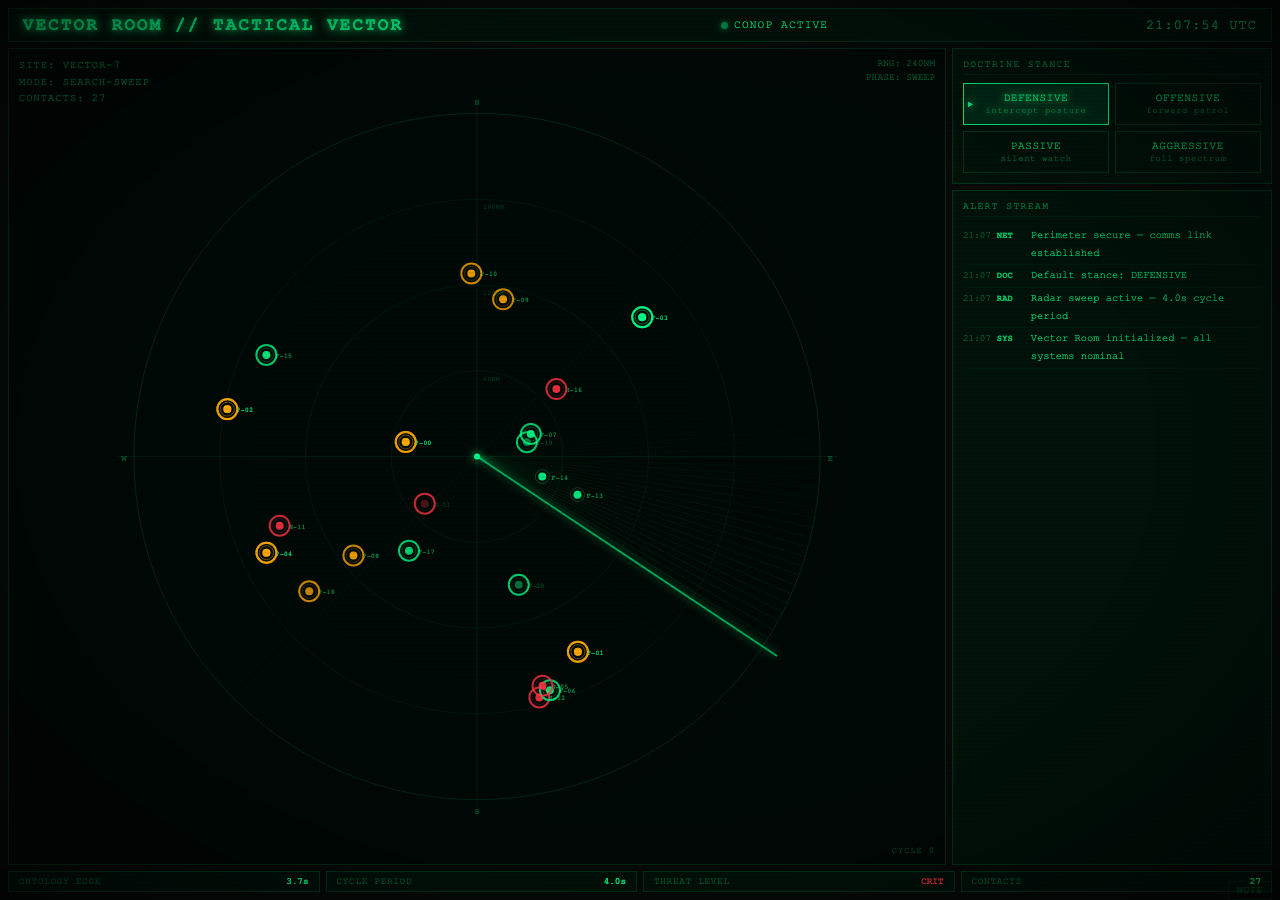This screenshot has width=1280, height=900.
Task: Select the red radar contact labeled 16
Action: click(556, 389)
